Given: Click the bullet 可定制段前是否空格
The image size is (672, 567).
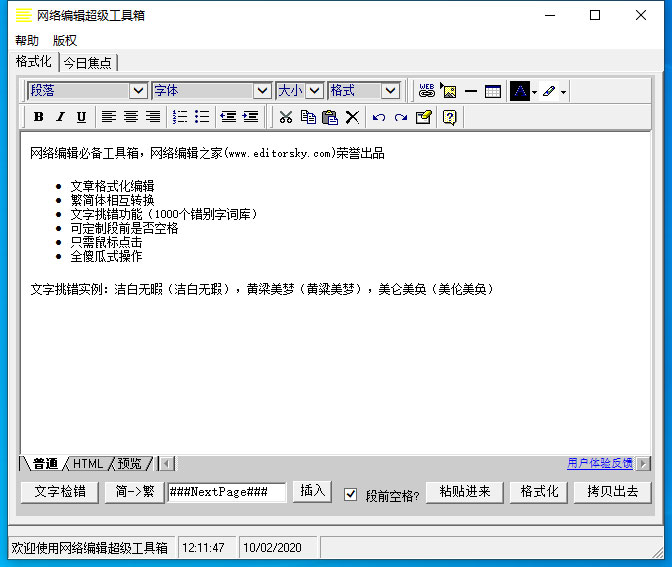Looking at the screenshot, I should 124,228.
